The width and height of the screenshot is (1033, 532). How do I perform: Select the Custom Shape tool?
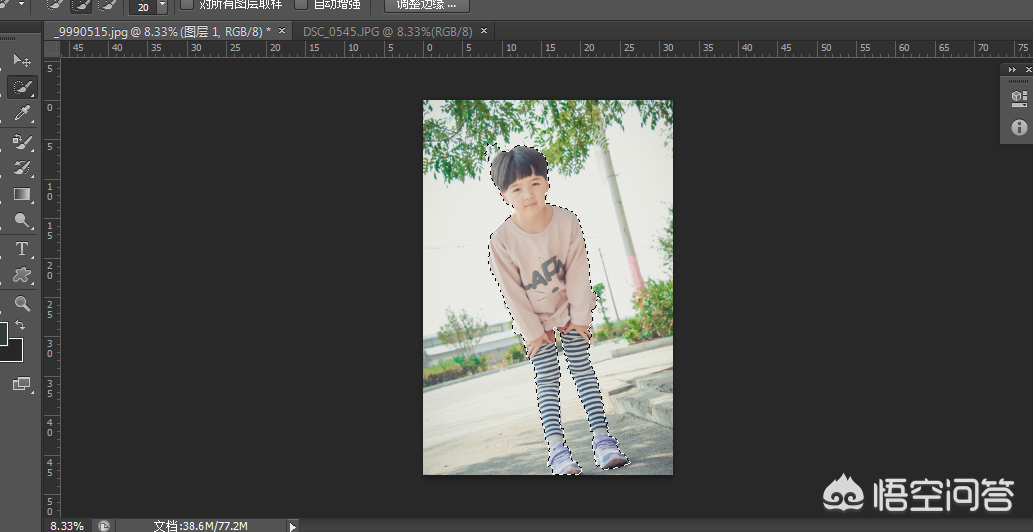21,275
